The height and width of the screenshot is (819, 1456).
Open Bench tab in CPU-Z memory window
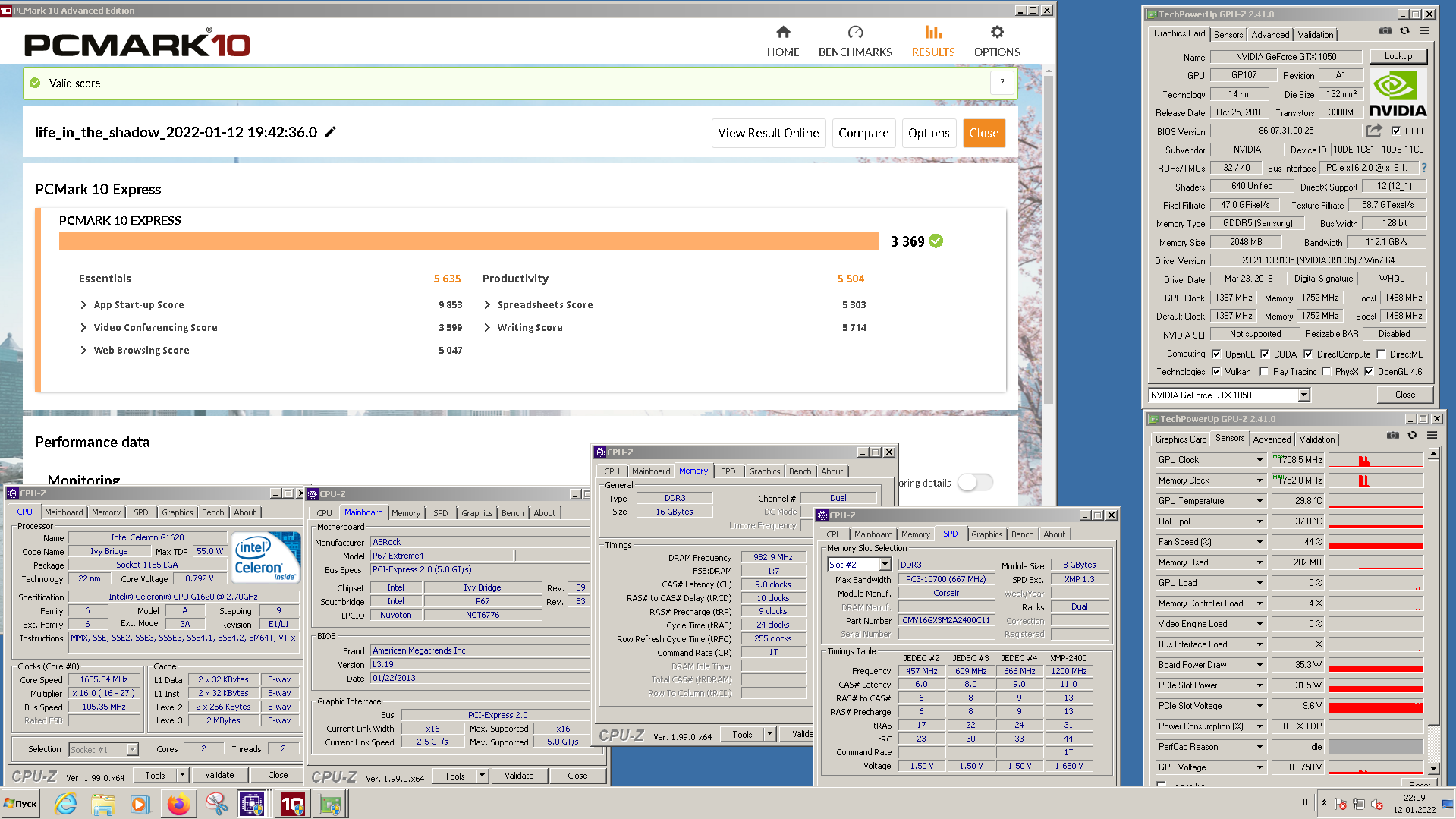[800, 471]
